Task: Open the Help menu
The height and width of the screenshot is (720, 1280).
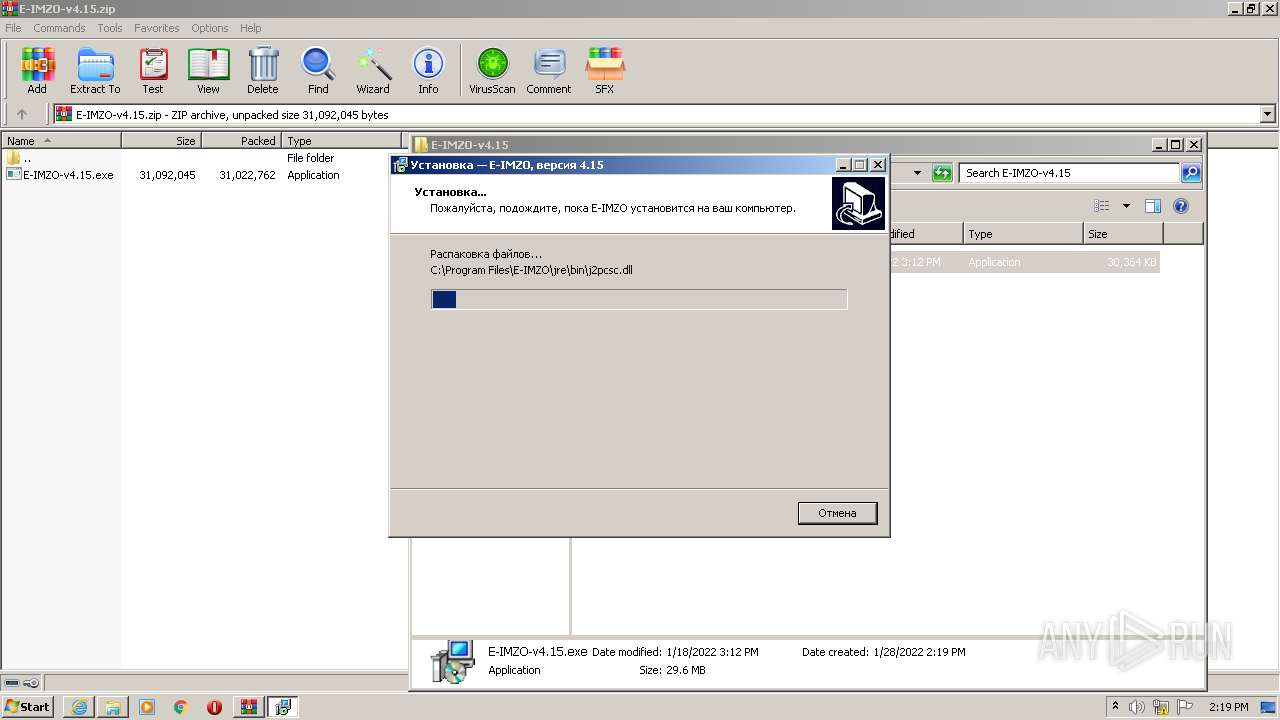Action: [251, 28]
